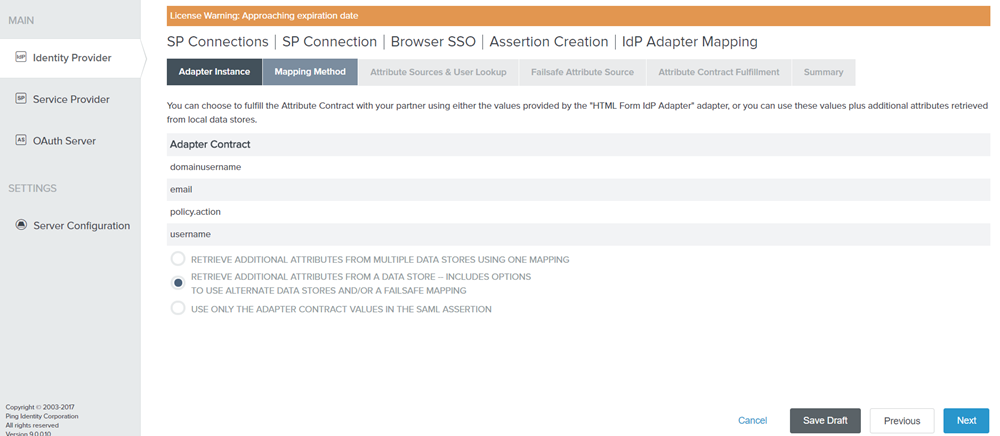Open the Mapping Method tab

pyautogui.click(x=310, y=72)
